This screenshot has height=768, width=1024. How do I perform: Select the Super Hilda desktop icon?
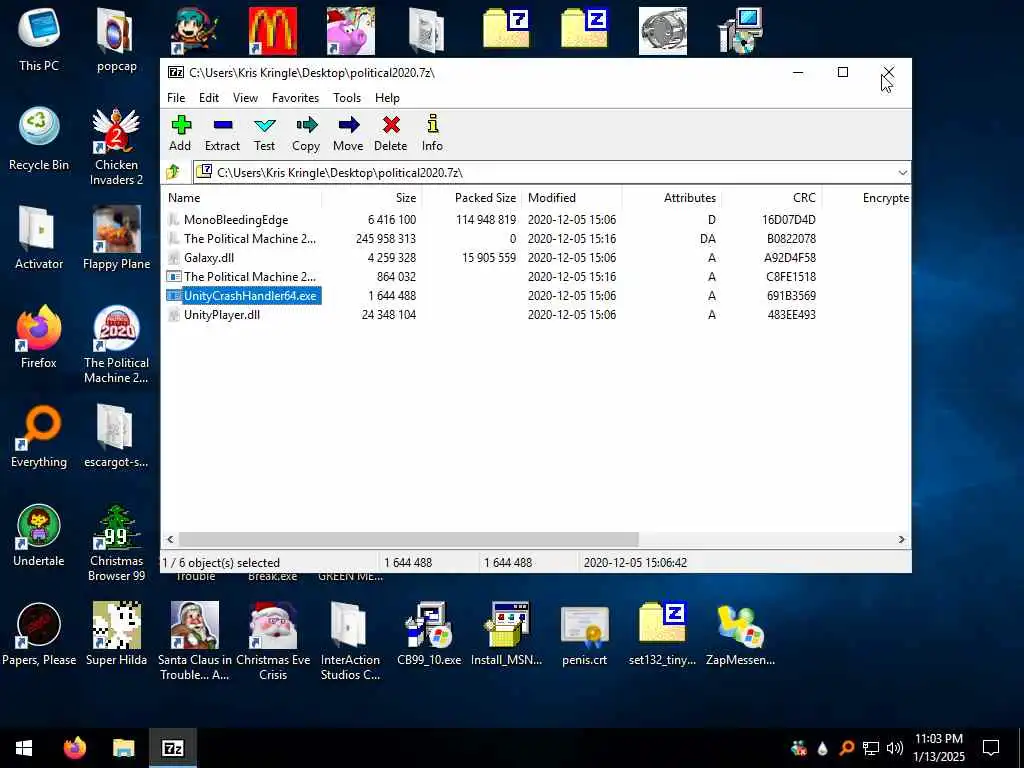tap(116, 633)
